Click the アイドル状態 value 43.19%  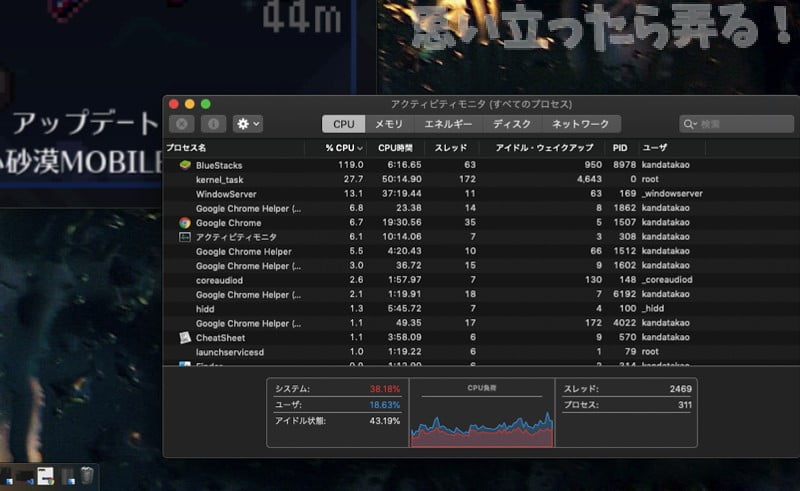coord(385,421)
